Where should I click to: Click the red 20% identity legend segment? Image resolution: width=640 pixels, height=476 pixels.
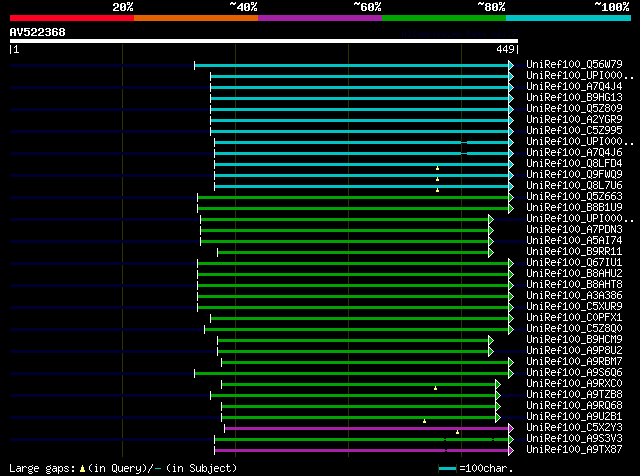(72, 18)
